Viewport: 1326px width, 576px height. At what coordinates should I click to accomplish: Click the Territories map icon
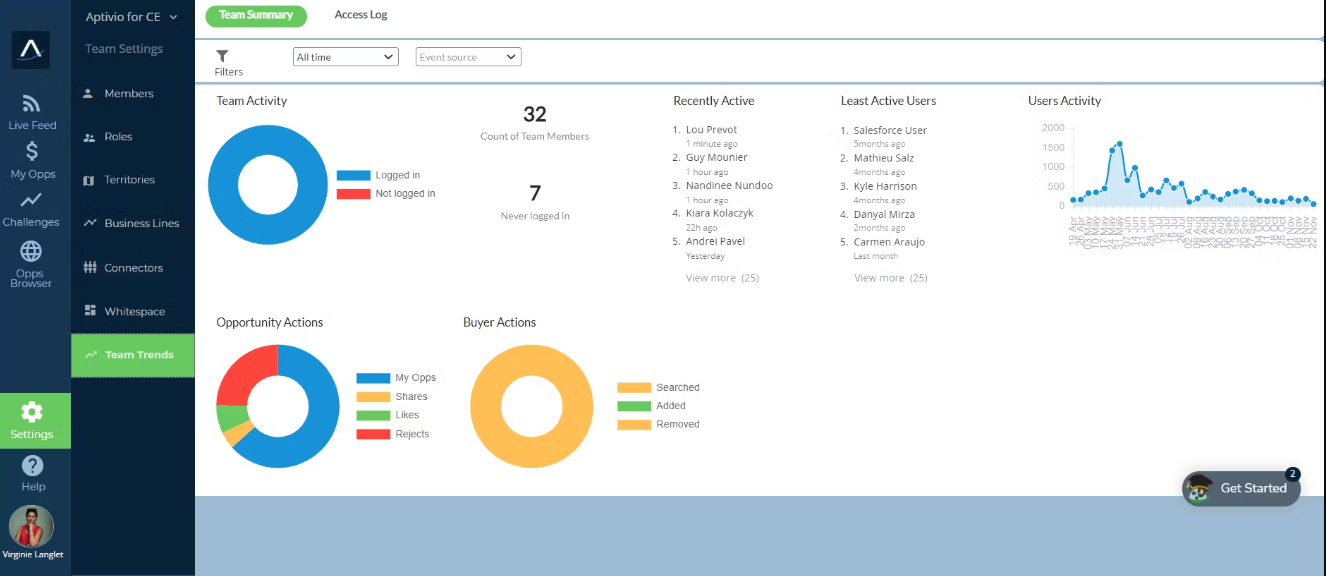coord(89,180)
